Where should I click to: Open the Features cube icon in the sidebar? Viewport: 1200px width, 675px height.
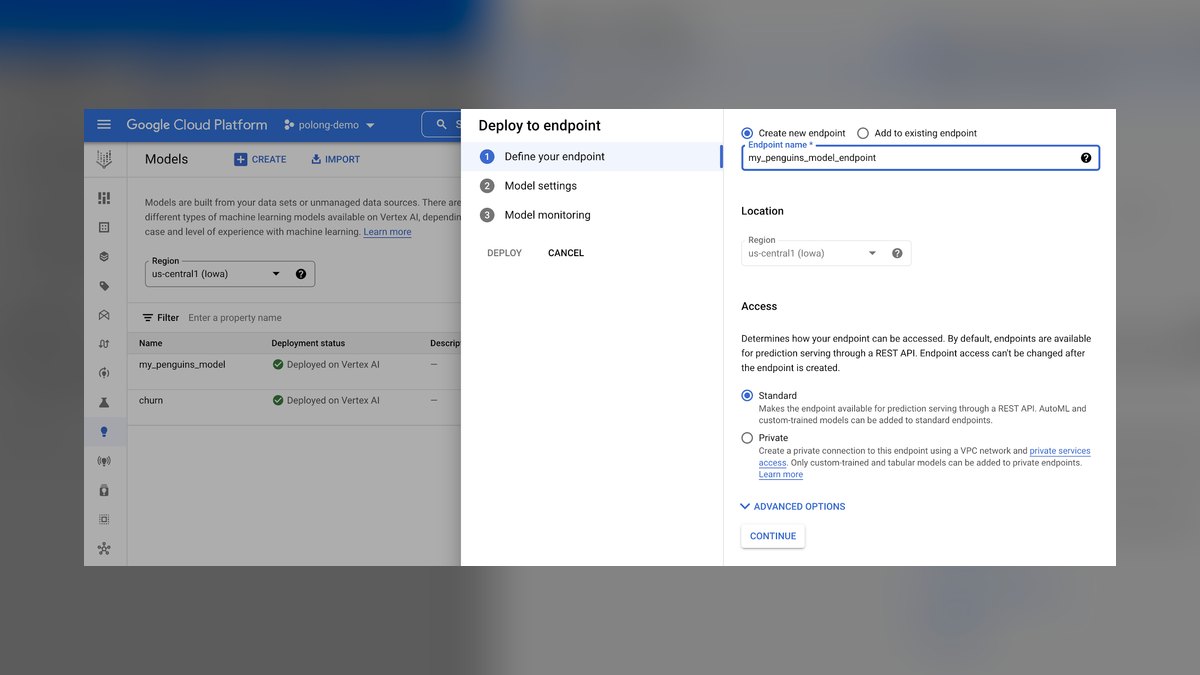click(x=104, y=256)
